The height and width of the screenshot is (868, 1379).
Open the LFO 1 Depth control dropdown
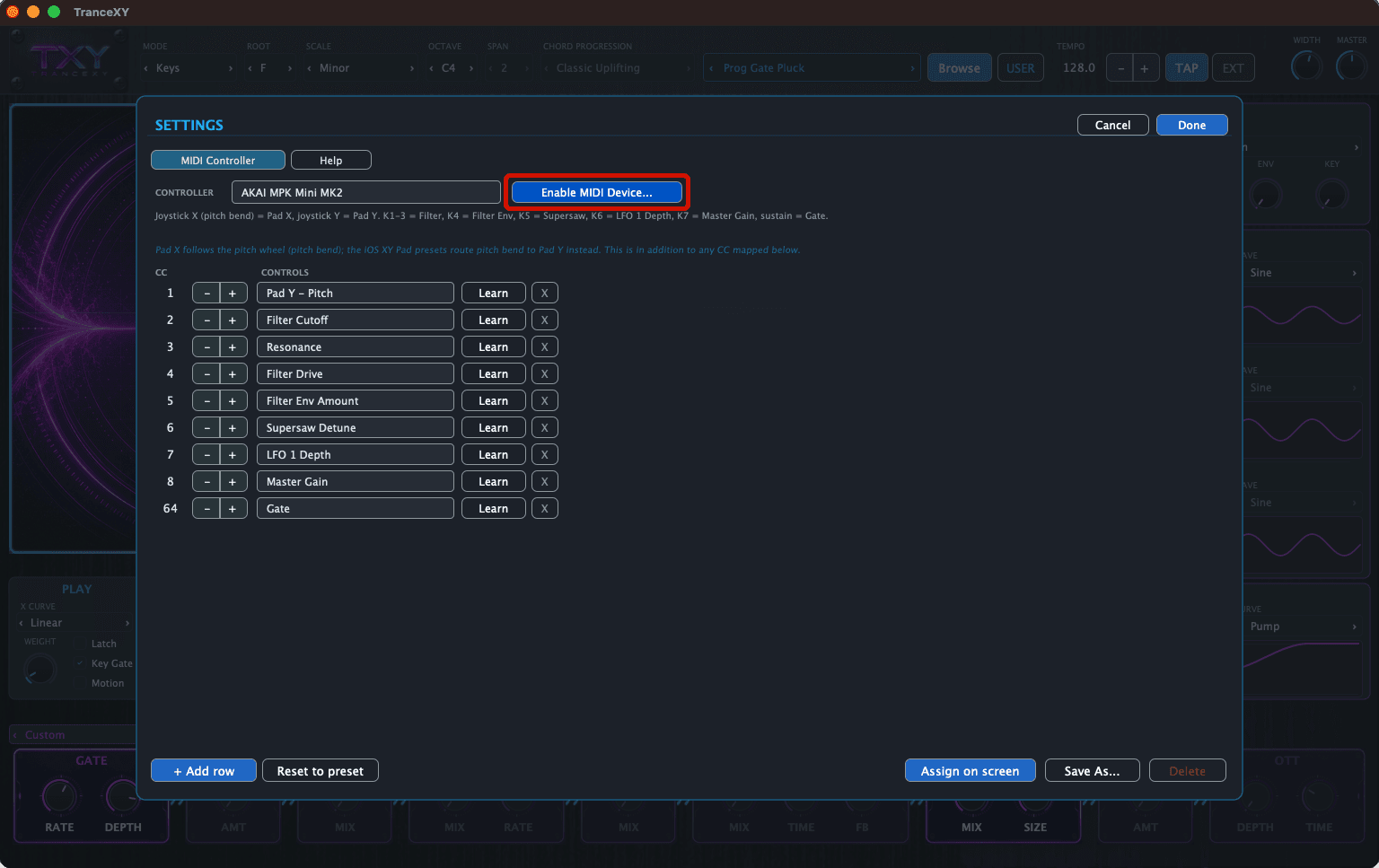(356, 454)
